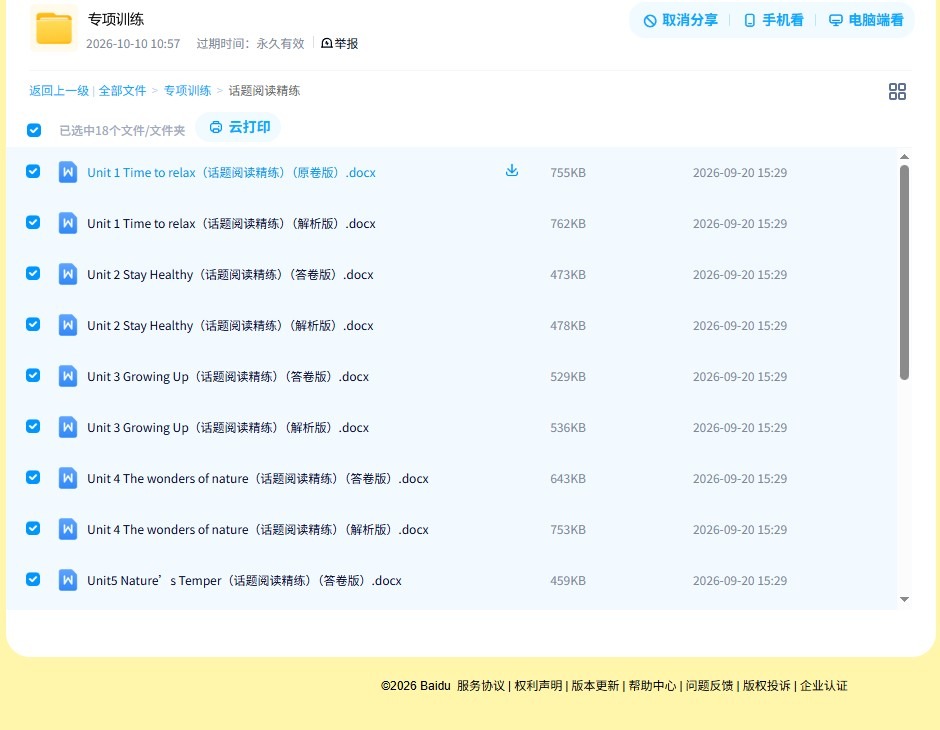Click Word icon of Unit 2 答卷版 file
The width and height of the screenshot is (940, 730).
68,274
